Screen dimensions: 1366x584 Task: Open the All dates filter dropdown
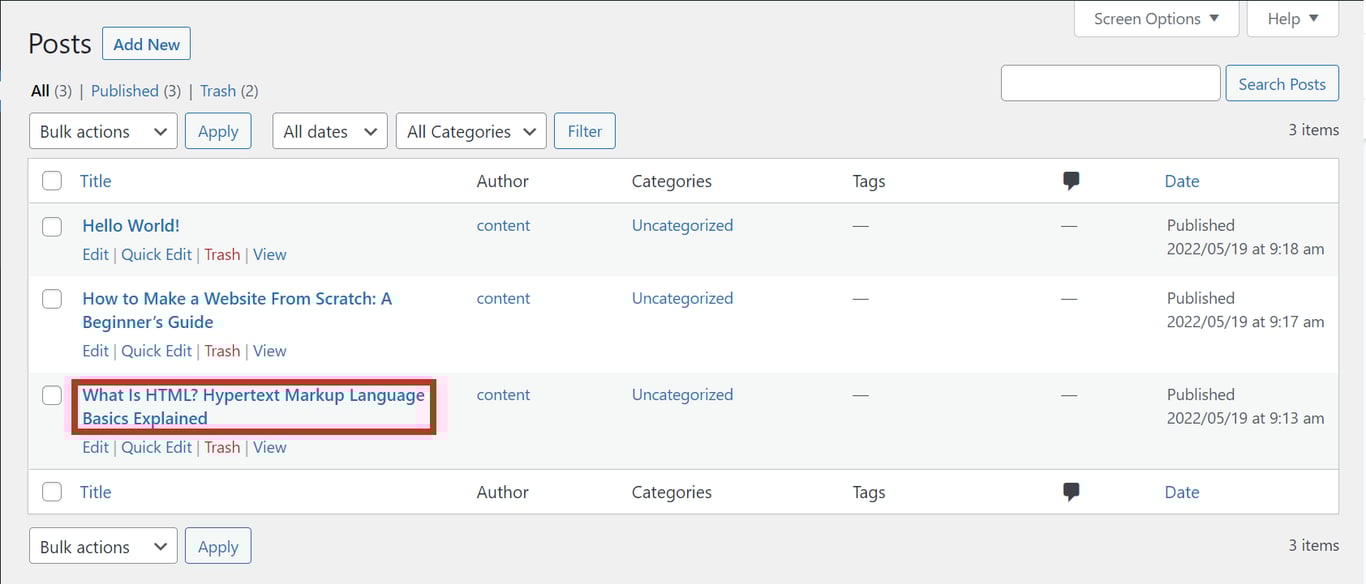click(x=329, y=131)
